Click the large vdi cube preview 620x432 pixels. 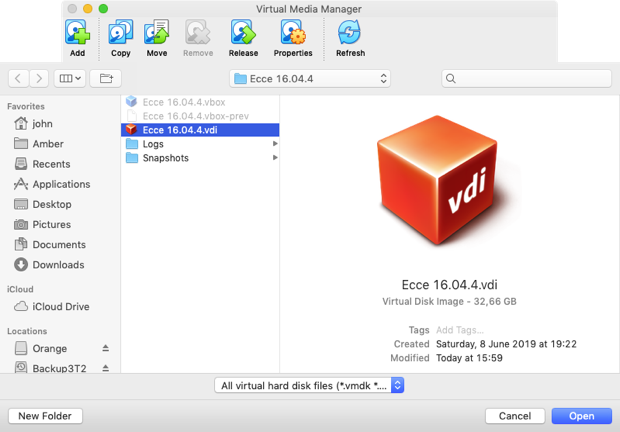click(437, 180)
